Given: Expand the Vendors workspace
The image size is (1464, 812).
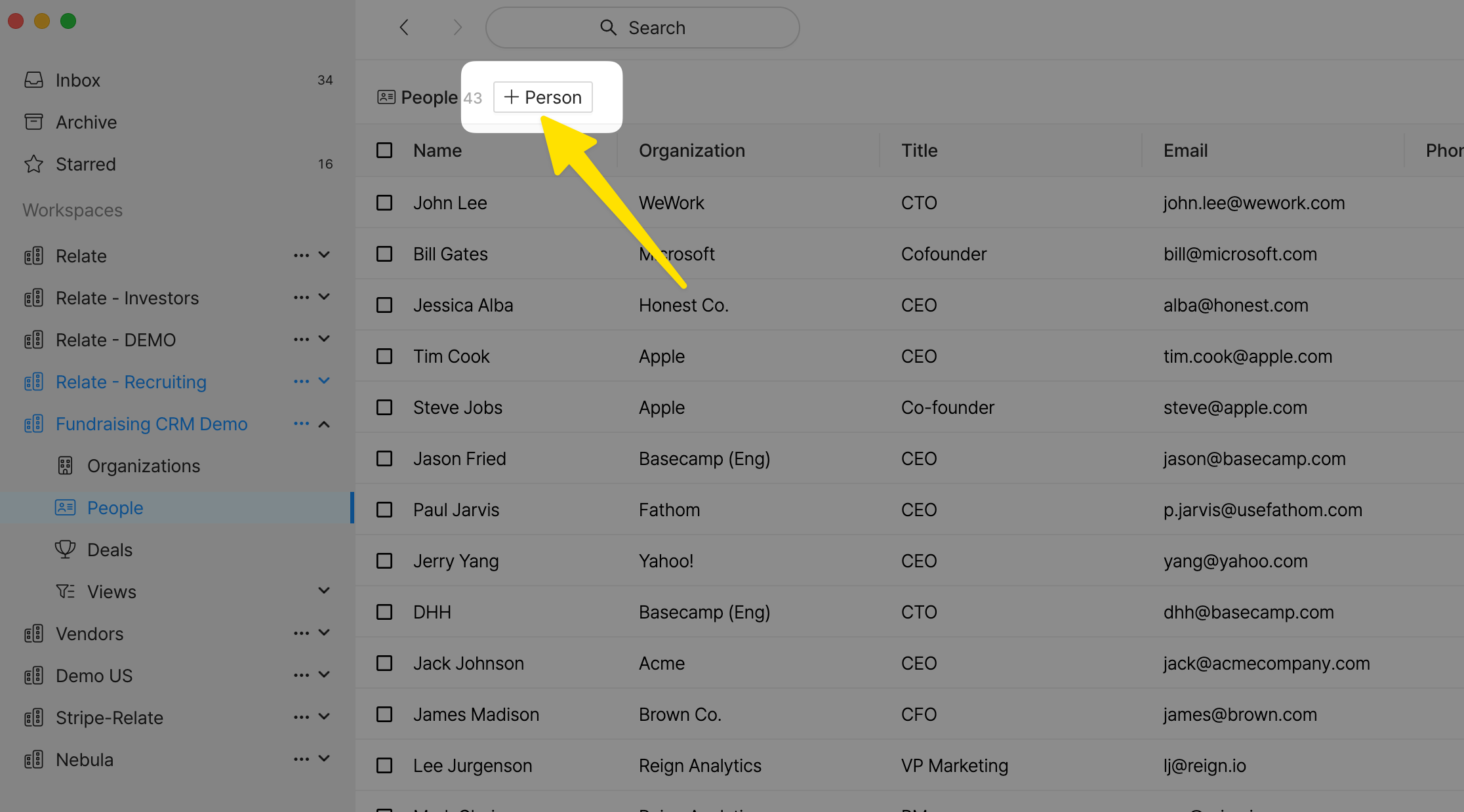Looking at the screenshot, I should click(324, 632).
